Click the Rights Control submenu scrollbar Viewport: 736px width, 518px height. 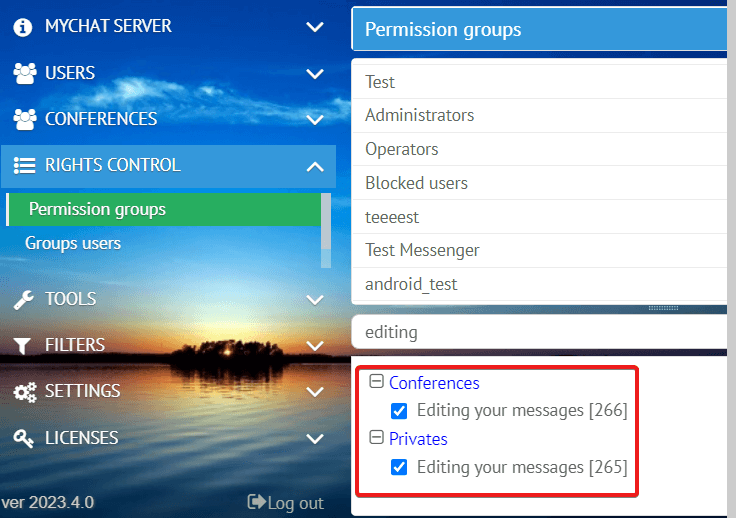[x=326, y=230]
